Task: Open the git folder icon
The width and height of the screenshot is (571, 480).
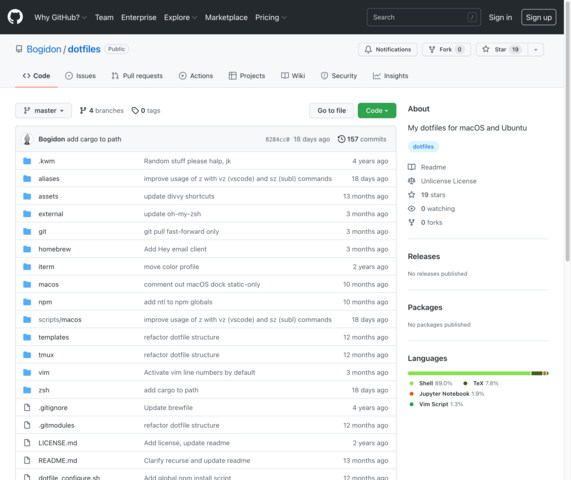Action: coord(27,231)
